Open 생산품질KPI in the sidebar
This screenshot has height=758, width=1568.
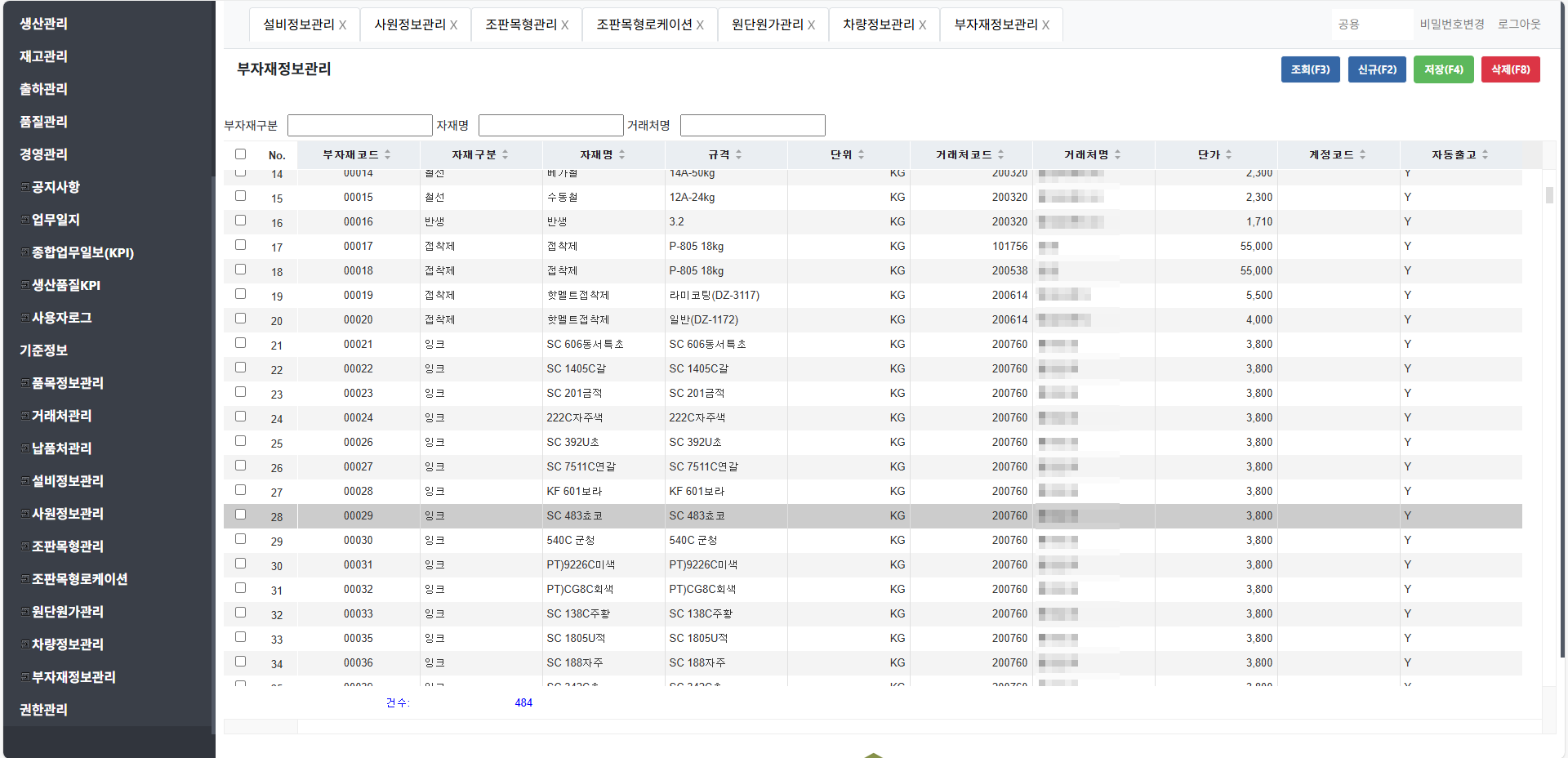(65, 285)
